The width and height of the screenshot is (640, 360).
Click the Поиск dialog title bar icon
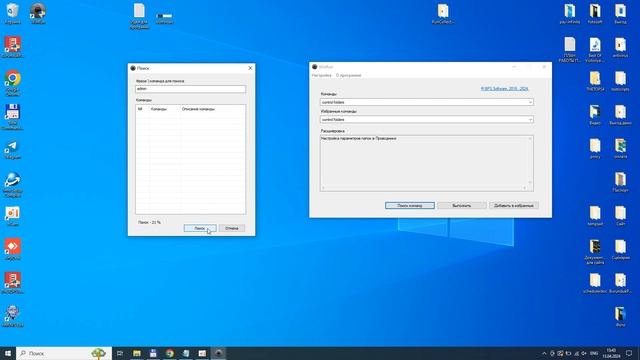point(133,68)
